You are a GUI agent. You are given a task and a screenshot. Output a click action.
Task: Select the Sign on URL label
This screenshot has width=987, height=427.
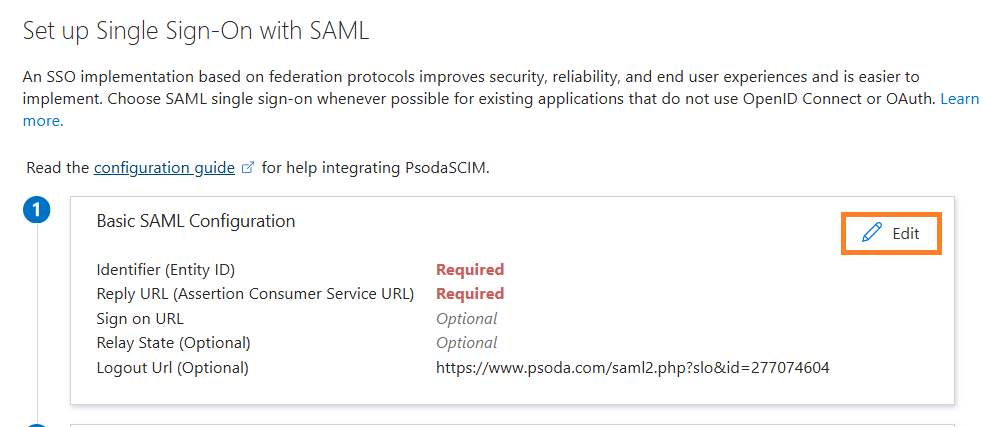click(x=139, y=319)
